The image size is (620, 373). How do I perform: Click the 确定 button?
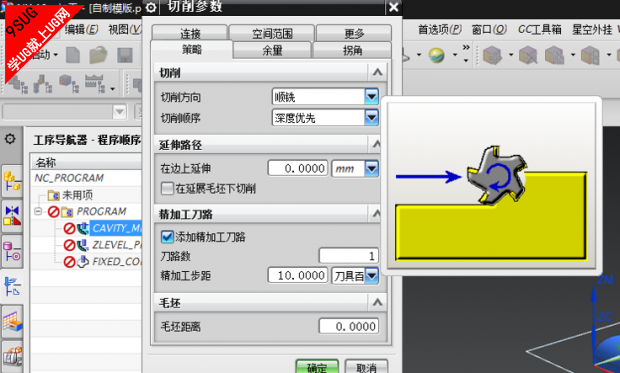(317, 367)
